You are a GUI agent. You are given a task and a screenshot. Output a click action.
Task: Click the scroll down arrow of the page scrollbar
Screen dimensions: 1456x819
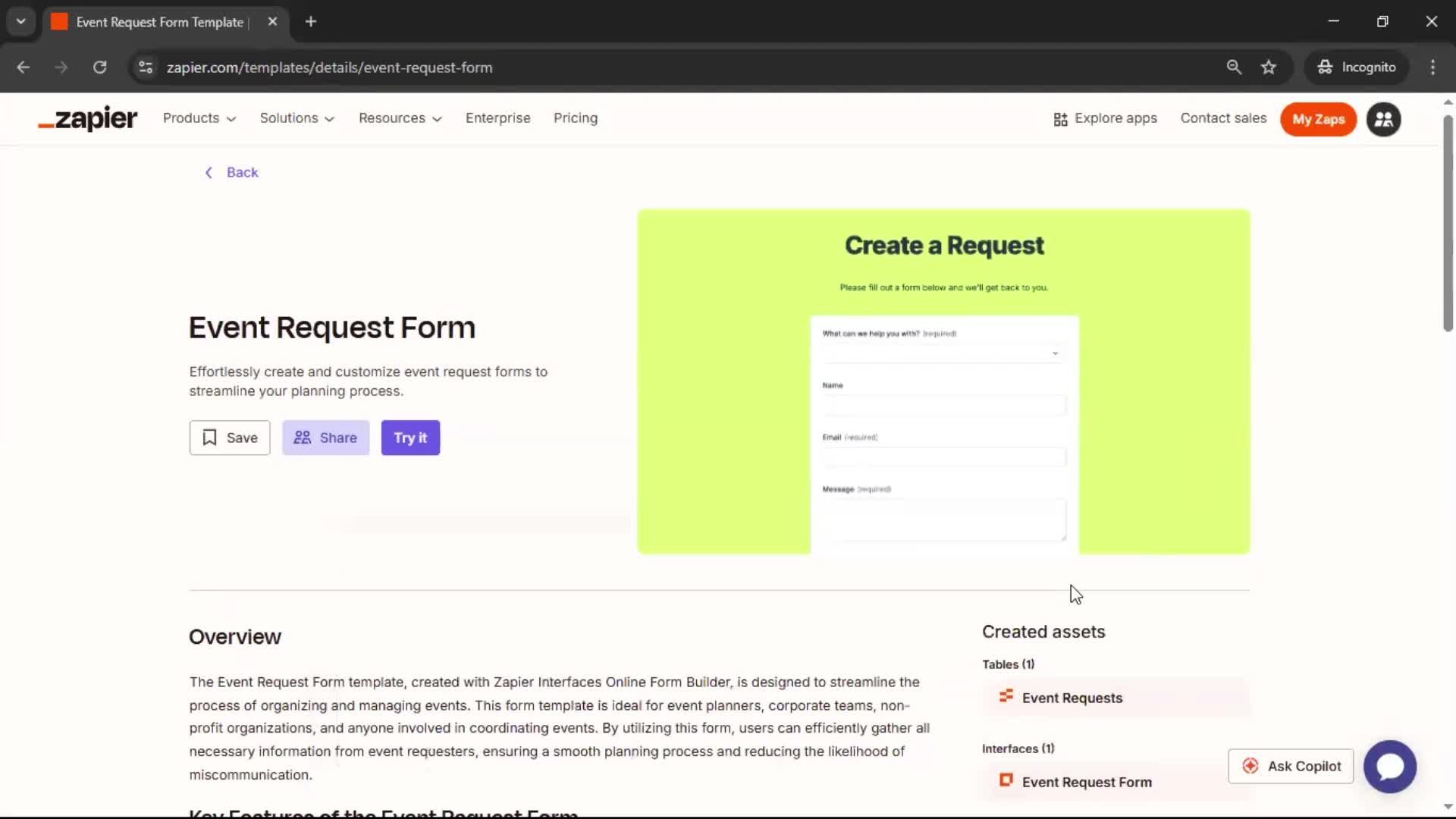coord(1448,807)
